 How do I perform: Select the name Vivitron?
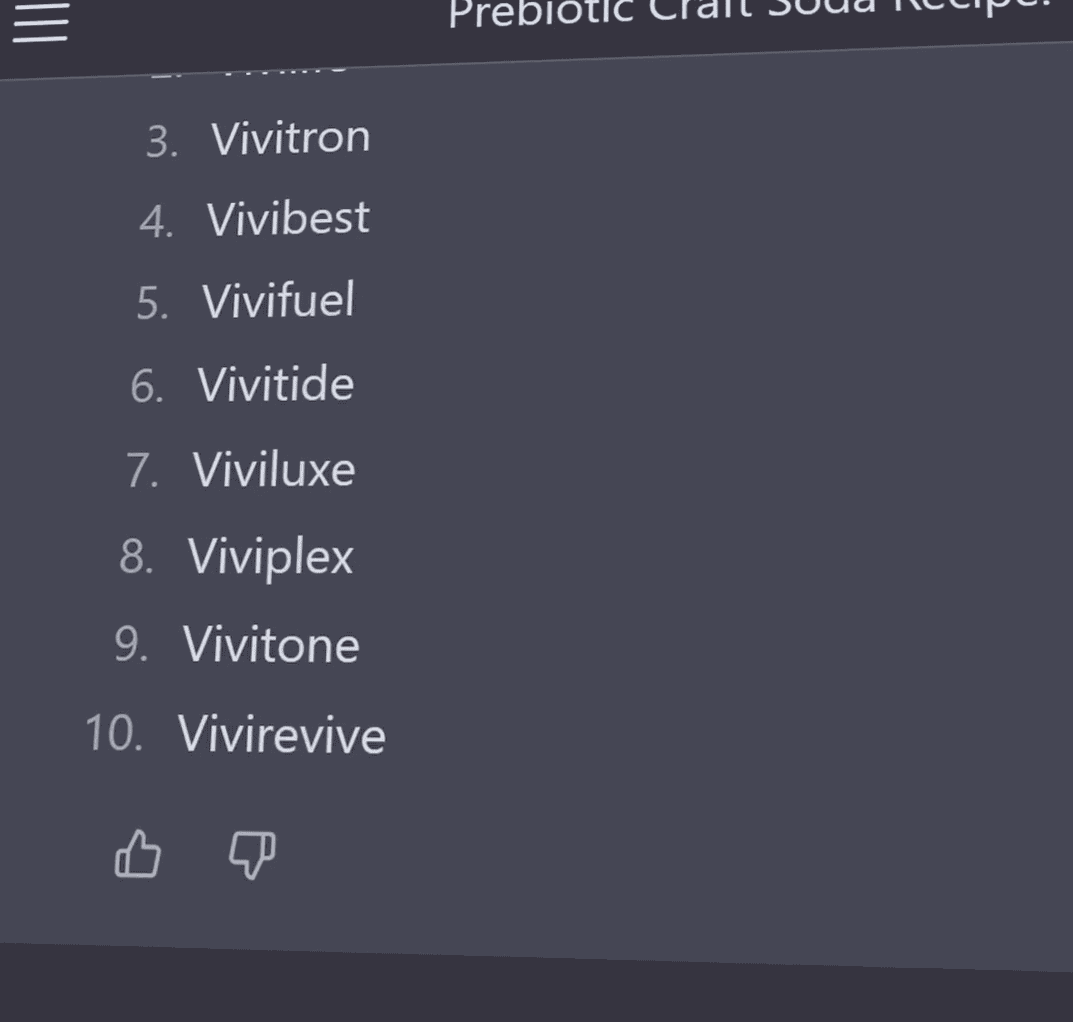click(x=290, y=138)
